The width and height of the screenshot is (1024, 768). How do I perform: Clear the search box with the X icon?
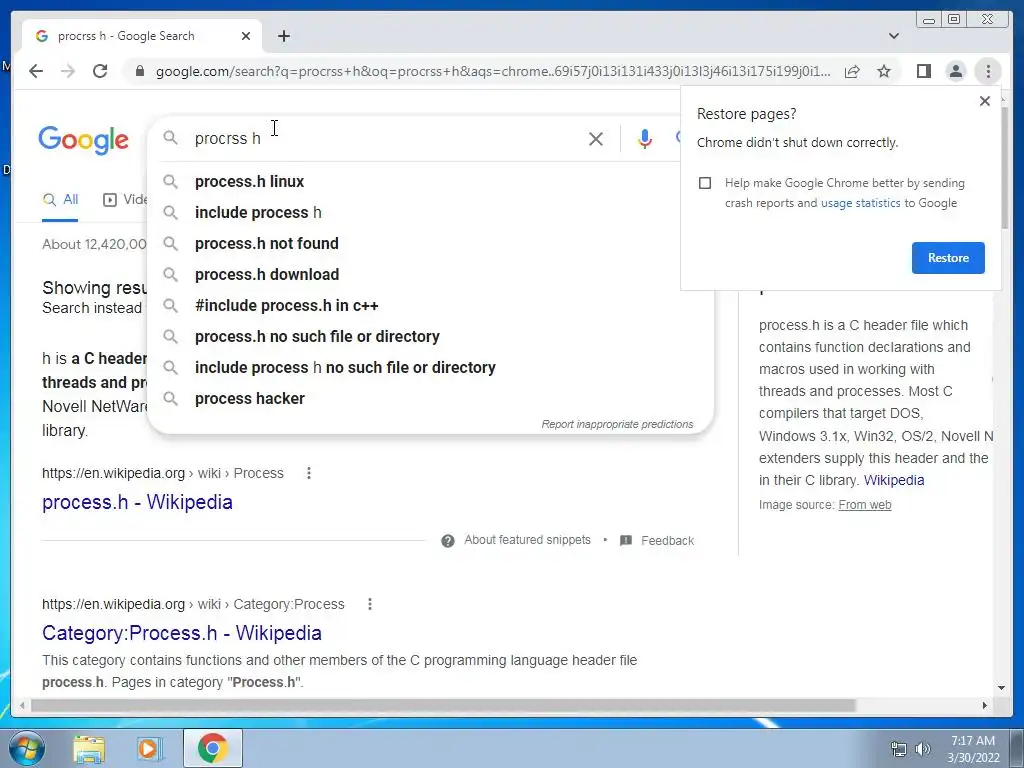[596, 138]
